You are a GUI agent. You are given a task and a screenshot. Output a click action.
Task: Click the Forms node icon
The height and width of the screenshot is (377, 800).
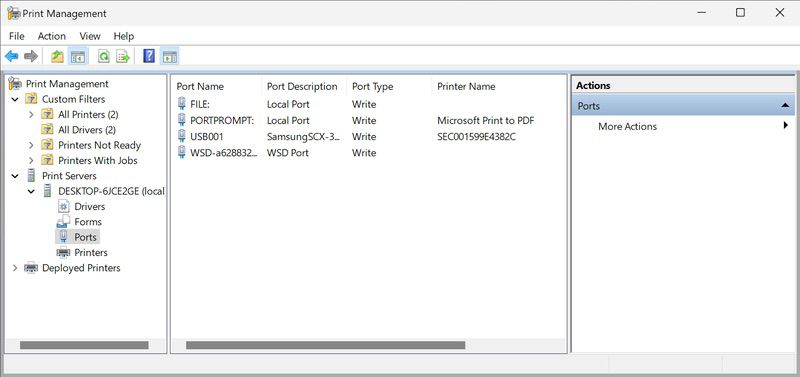[x=63, y=222]
